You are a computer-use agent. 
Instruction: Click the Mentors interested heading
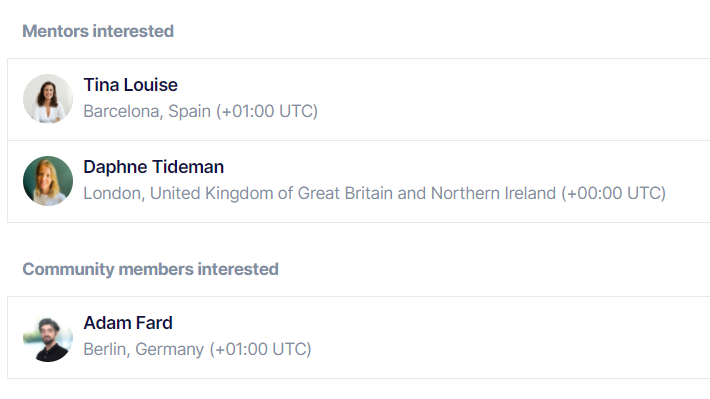pos(98,31)
